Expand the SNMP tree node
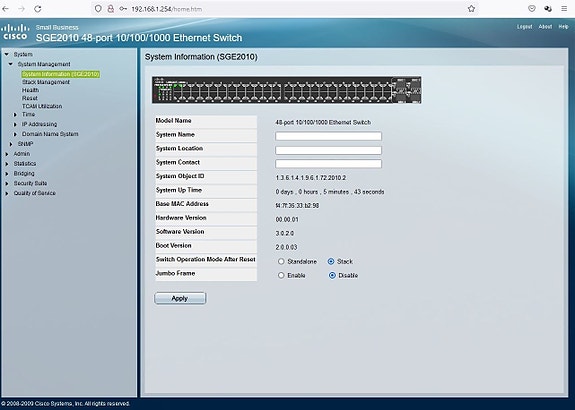Screen dimensions: 575x410 click(x=11, y=144)
